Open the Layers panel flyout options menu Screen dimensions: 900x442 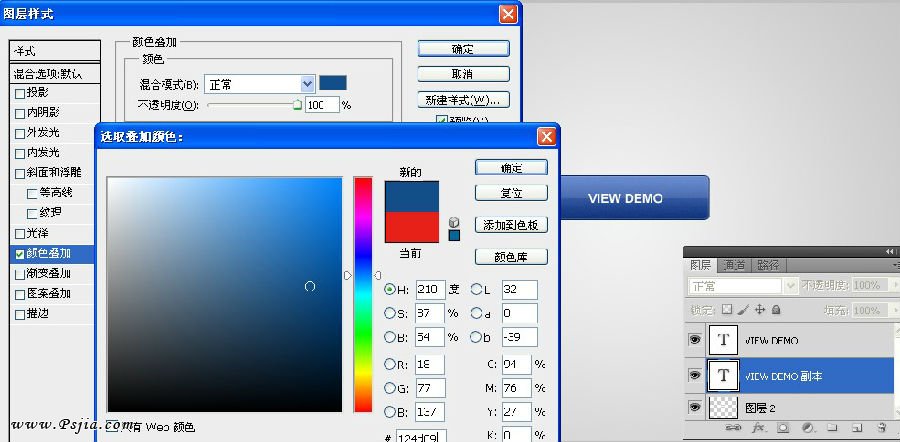pyautogui.click(x=893, y=266)
